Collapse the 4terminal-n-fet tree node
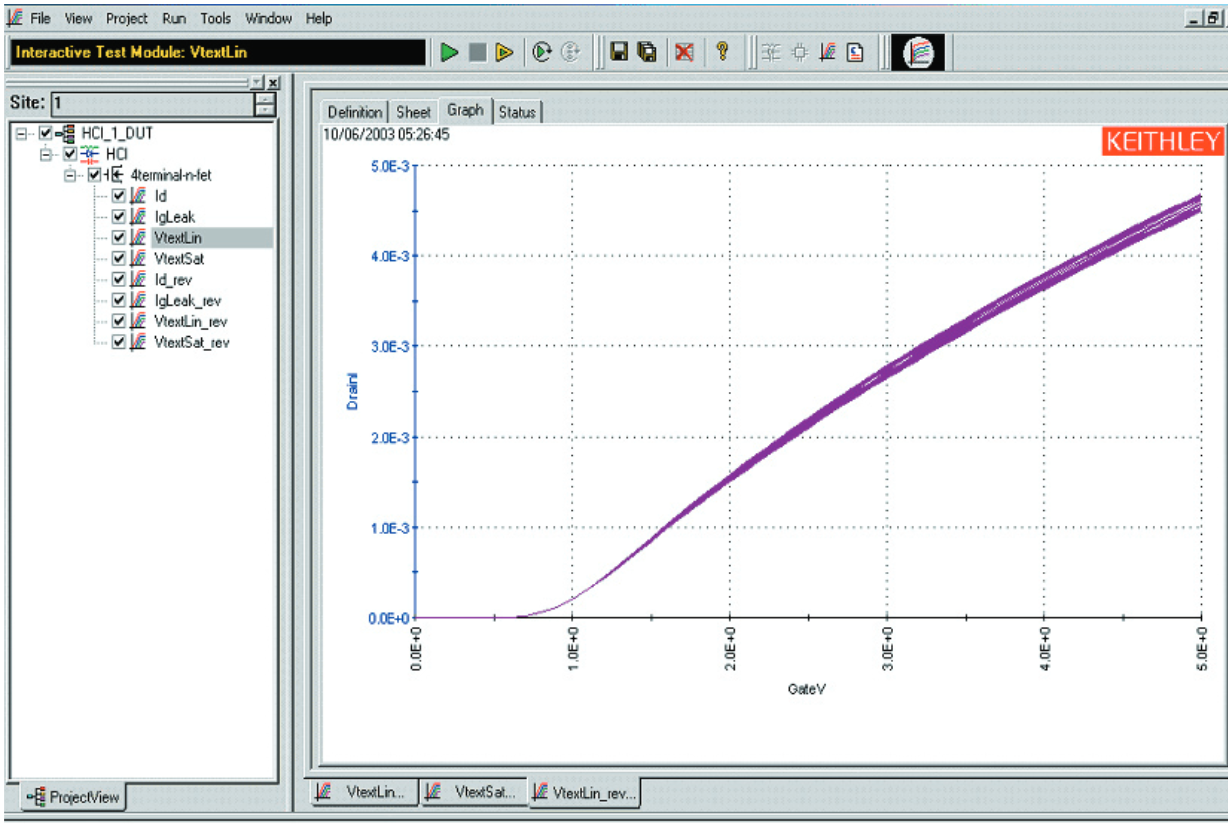 69,176
